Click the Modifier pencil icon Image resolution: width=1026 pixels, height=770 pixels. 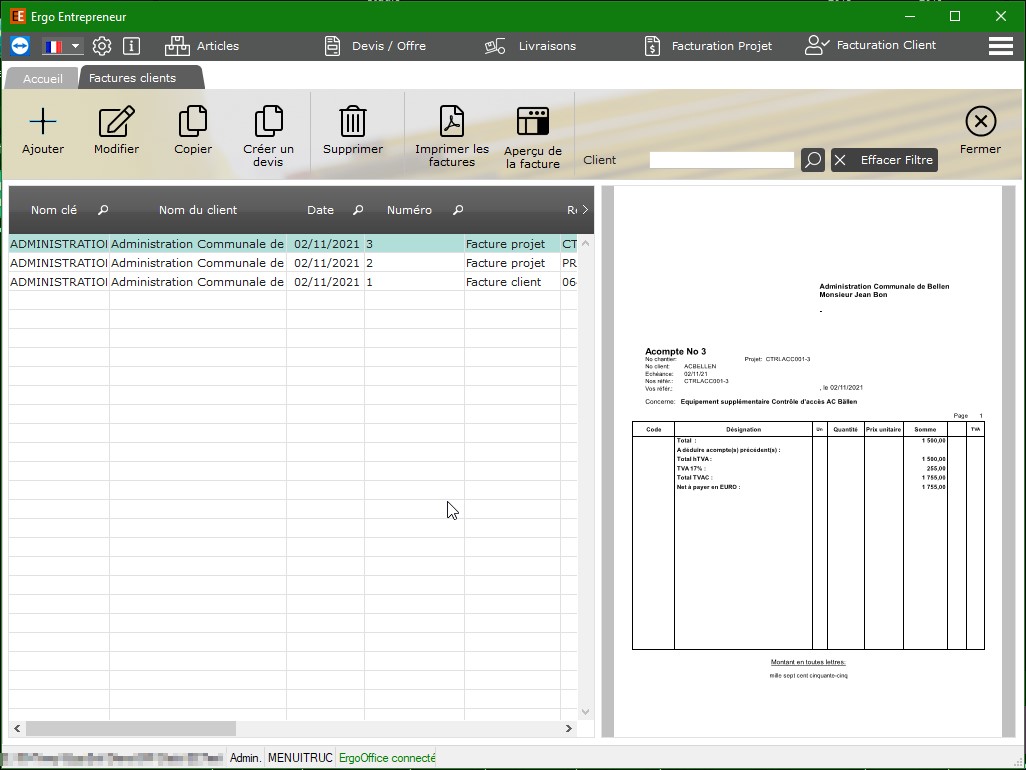pos(116,122)
